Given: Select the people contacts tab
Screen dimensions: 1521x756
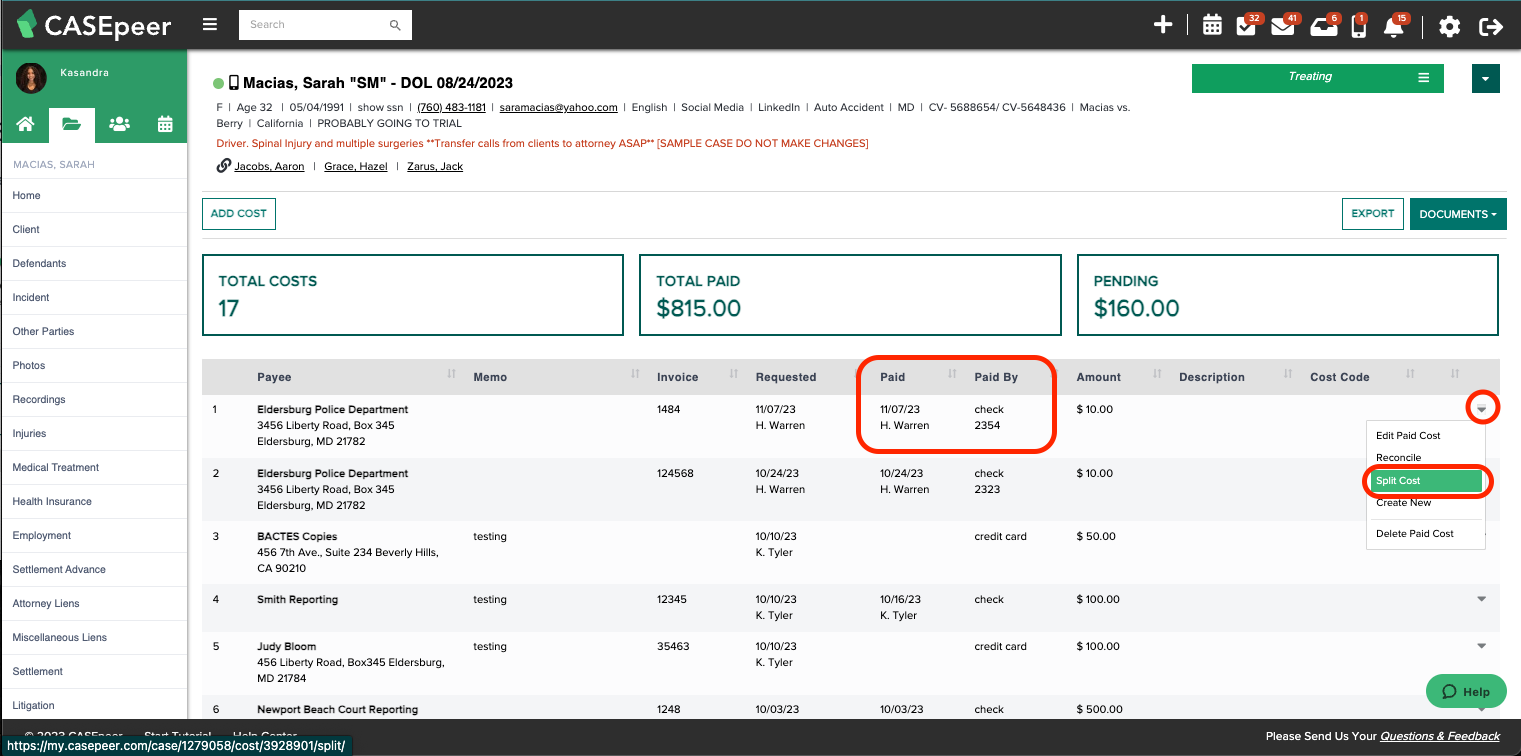Looking at the screenshot, I should click(x=119, y=124).
